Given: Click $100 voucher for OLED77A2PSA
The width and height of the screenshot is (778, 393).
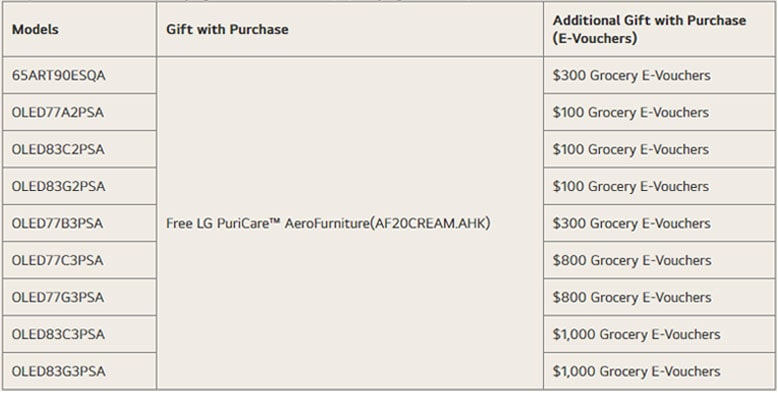Looking at the screenshot, I should click(631, 113).
